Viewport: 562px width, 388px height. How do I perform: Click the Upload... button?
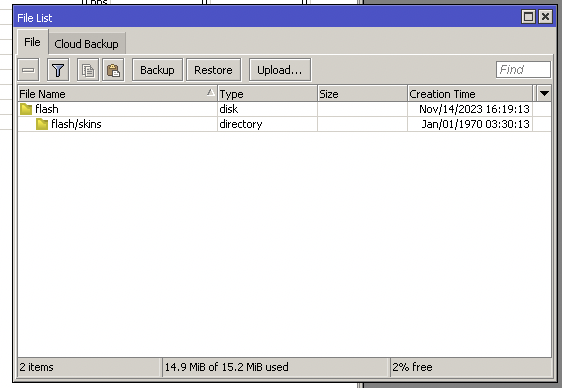tap(280, 70)
